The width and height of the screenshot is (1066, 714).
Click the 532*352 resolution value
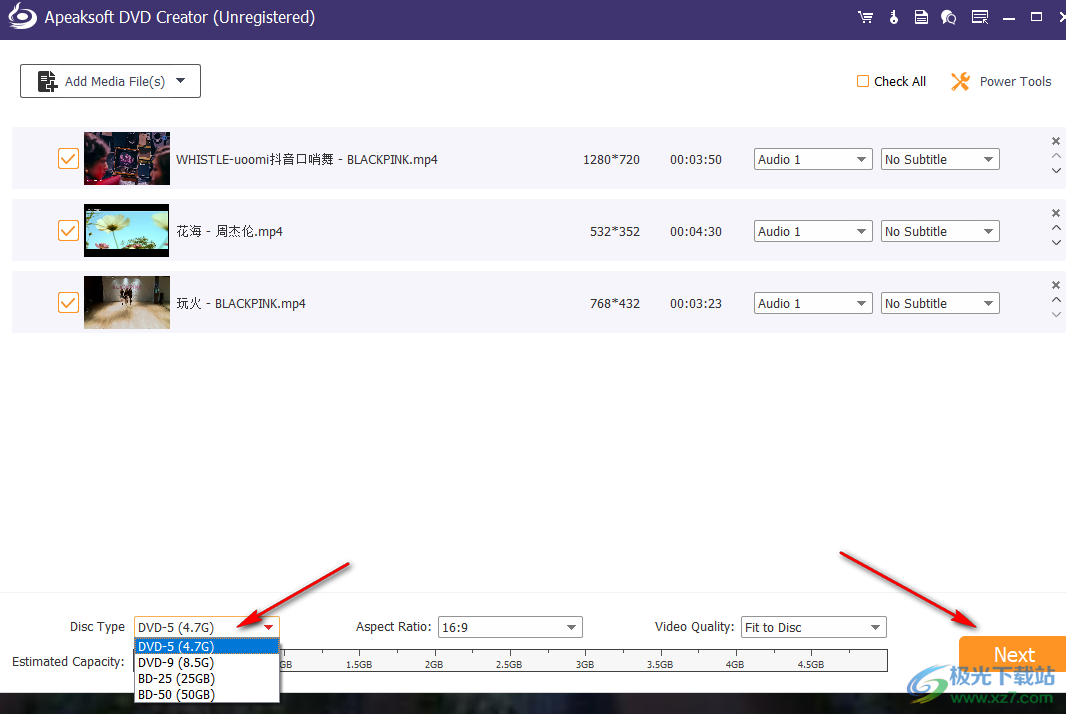tap(615, 232)
